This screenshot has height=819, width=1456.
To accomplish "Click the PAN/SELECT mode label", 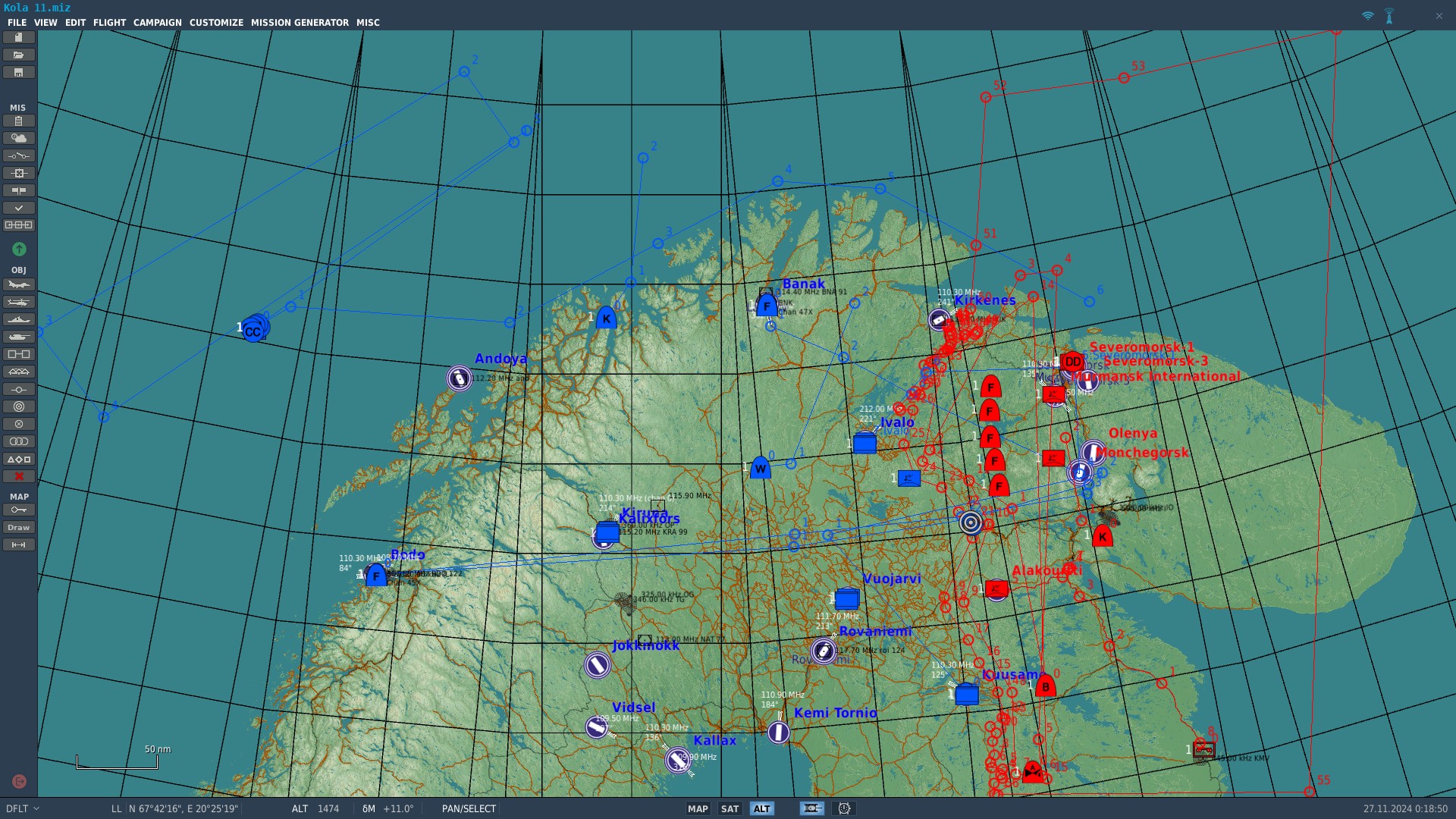I will click(x=469, y=808).
